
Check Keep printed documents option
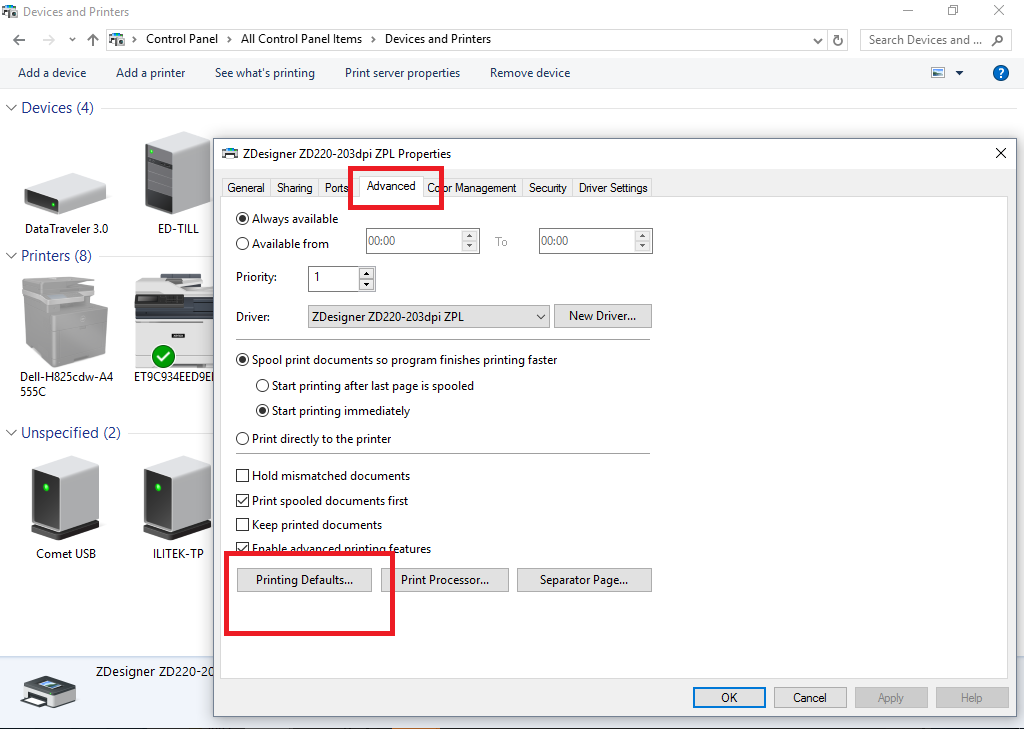tap(242, 525)
